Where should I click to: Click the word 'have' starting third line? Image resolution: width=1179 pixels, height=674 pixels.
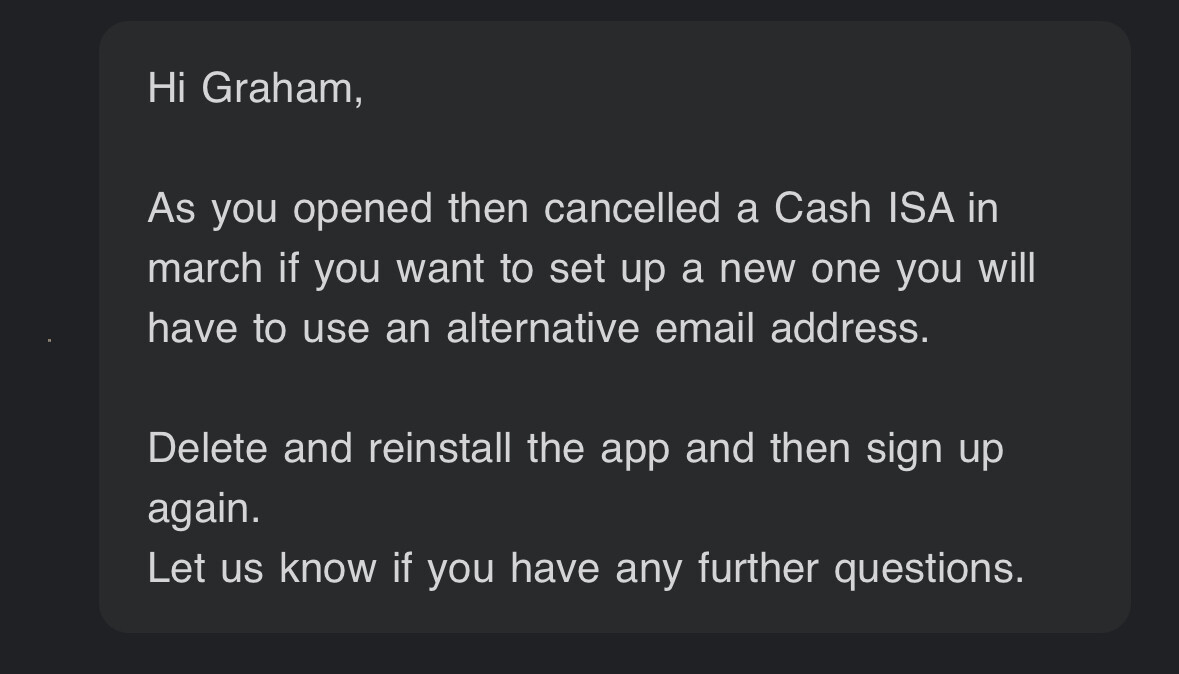click(x=192, y=329)
